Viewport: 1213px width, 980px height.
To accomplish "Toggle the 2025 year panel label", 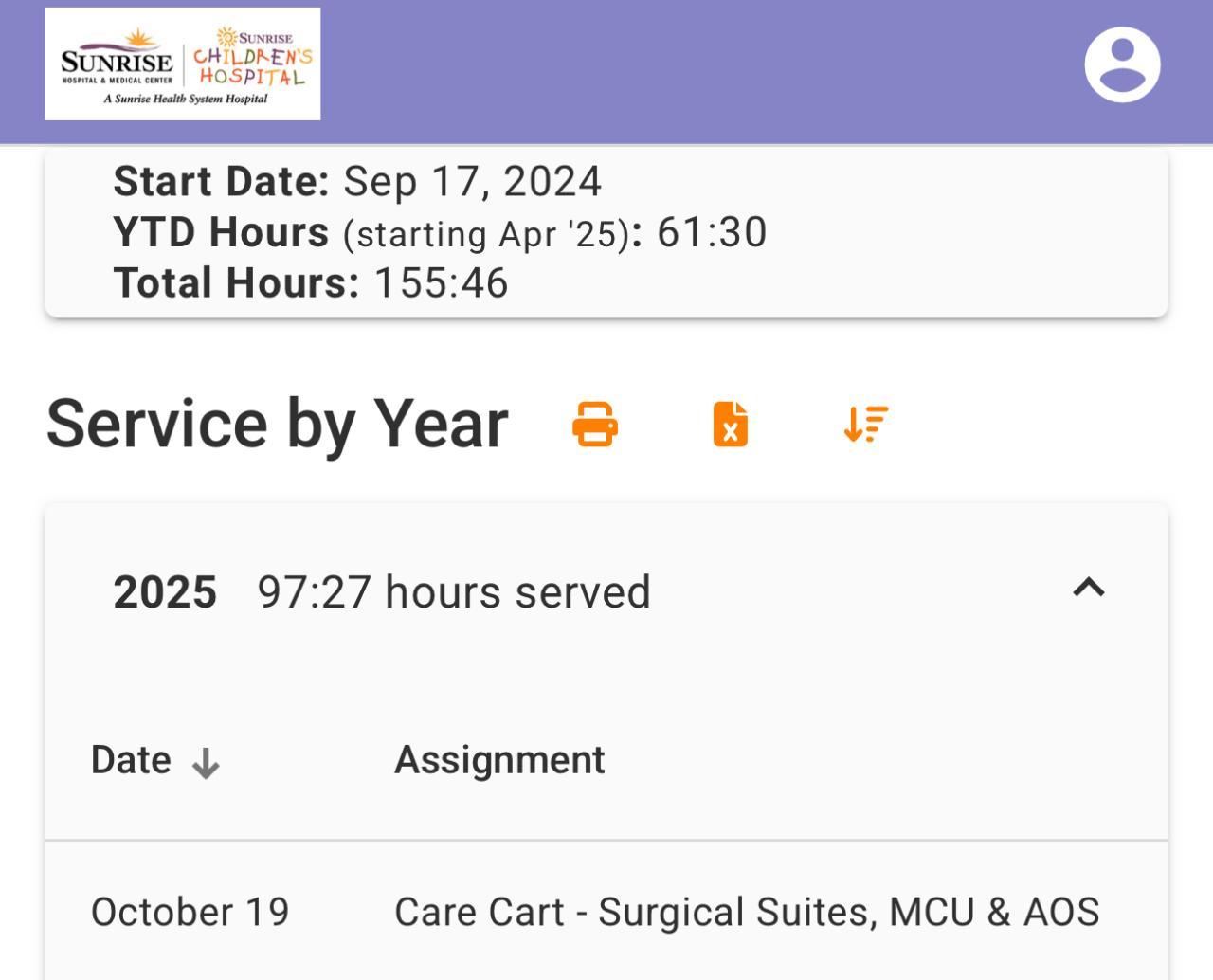I will [x=165, y=592].
